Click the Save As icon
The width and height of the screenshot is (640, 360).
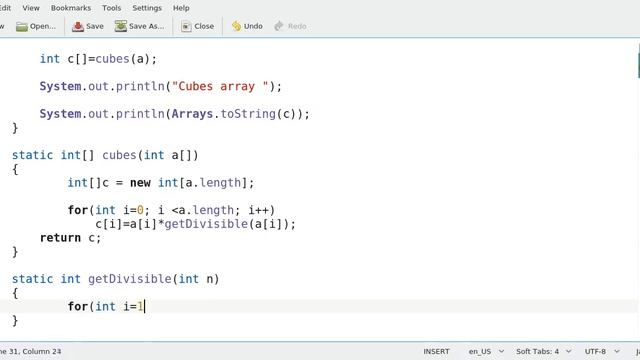120,26
